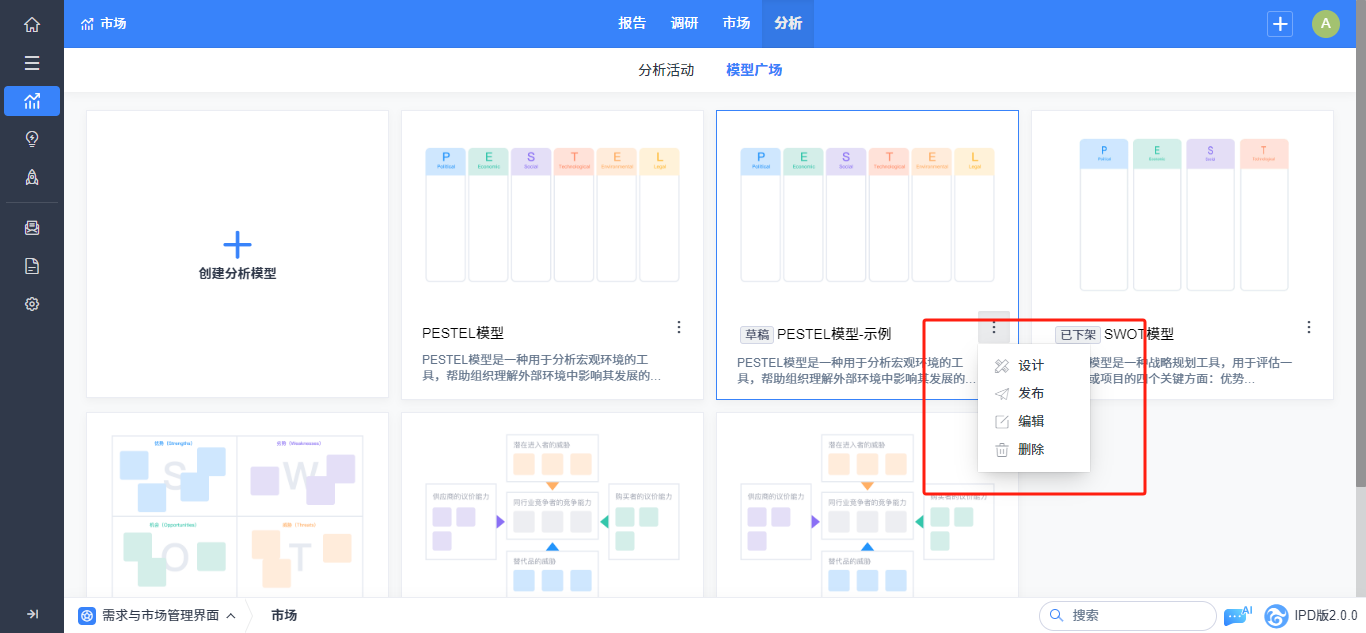Screen dimensions: 1366x633
Task: Expand the 需求与市场管理界面 workspace switcher
Action: point(160,616)
